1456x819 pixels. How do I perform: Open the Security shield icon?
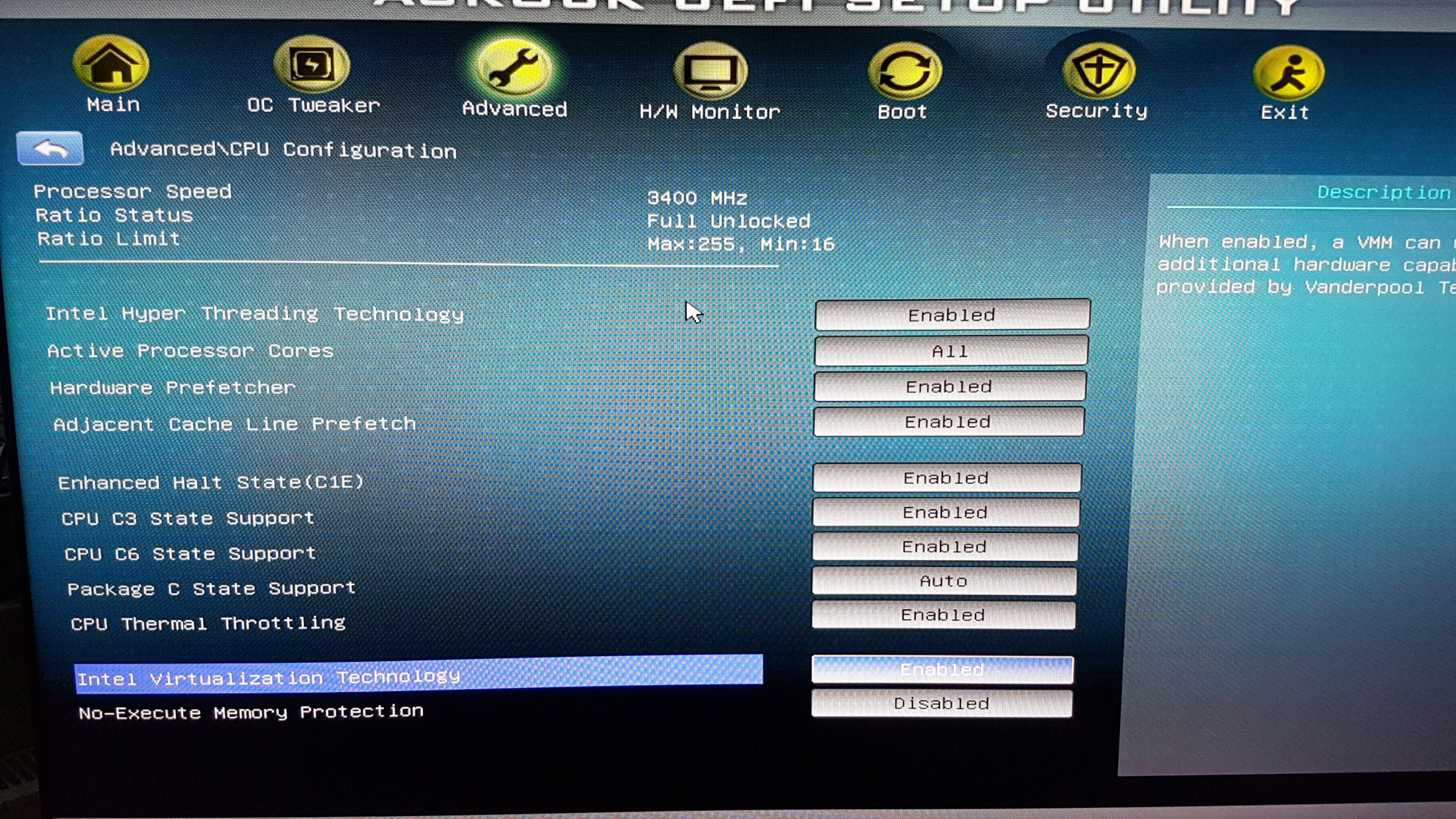click(1098, 71)
